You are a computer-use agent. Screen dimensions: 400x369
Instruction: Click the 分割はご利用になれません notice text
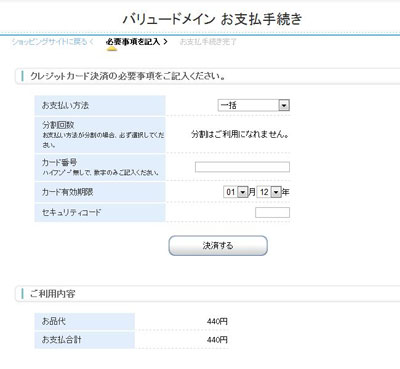pyautogui.click(x=240, y=134)
